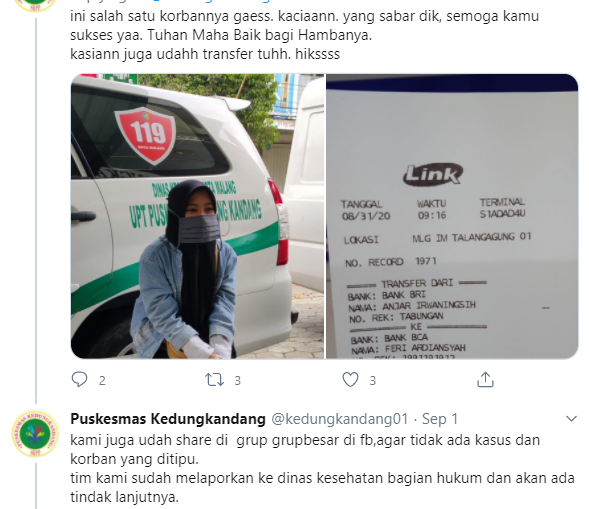This screenshot has width=589, height=509.
Task: Open the @kedungkandang01 handle link
Action: point(340,418)
